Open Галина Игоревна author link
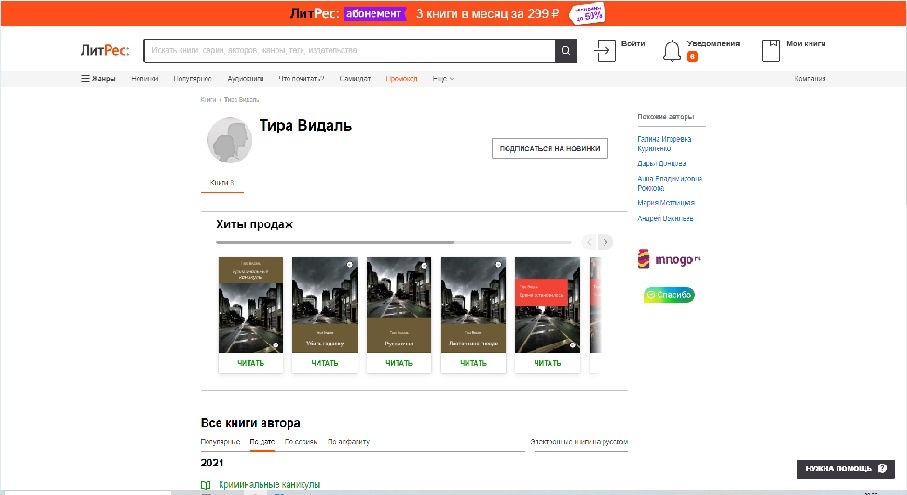This screenshot has width=907, height=495. pyautogui.click(x=664, y=143)
